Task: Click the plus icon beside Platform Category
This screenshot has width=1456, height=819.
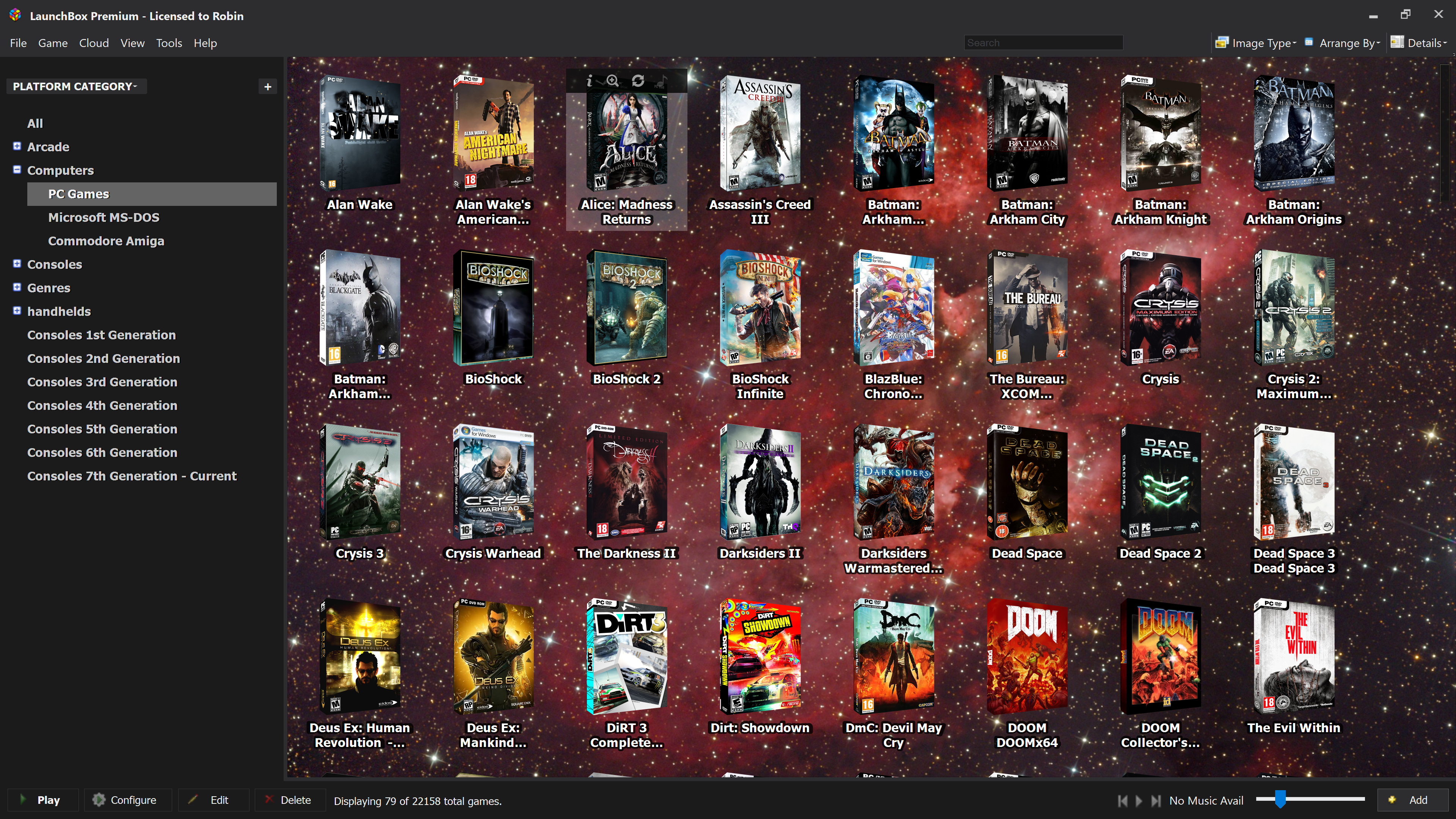Action: click(x=268, y=86)
